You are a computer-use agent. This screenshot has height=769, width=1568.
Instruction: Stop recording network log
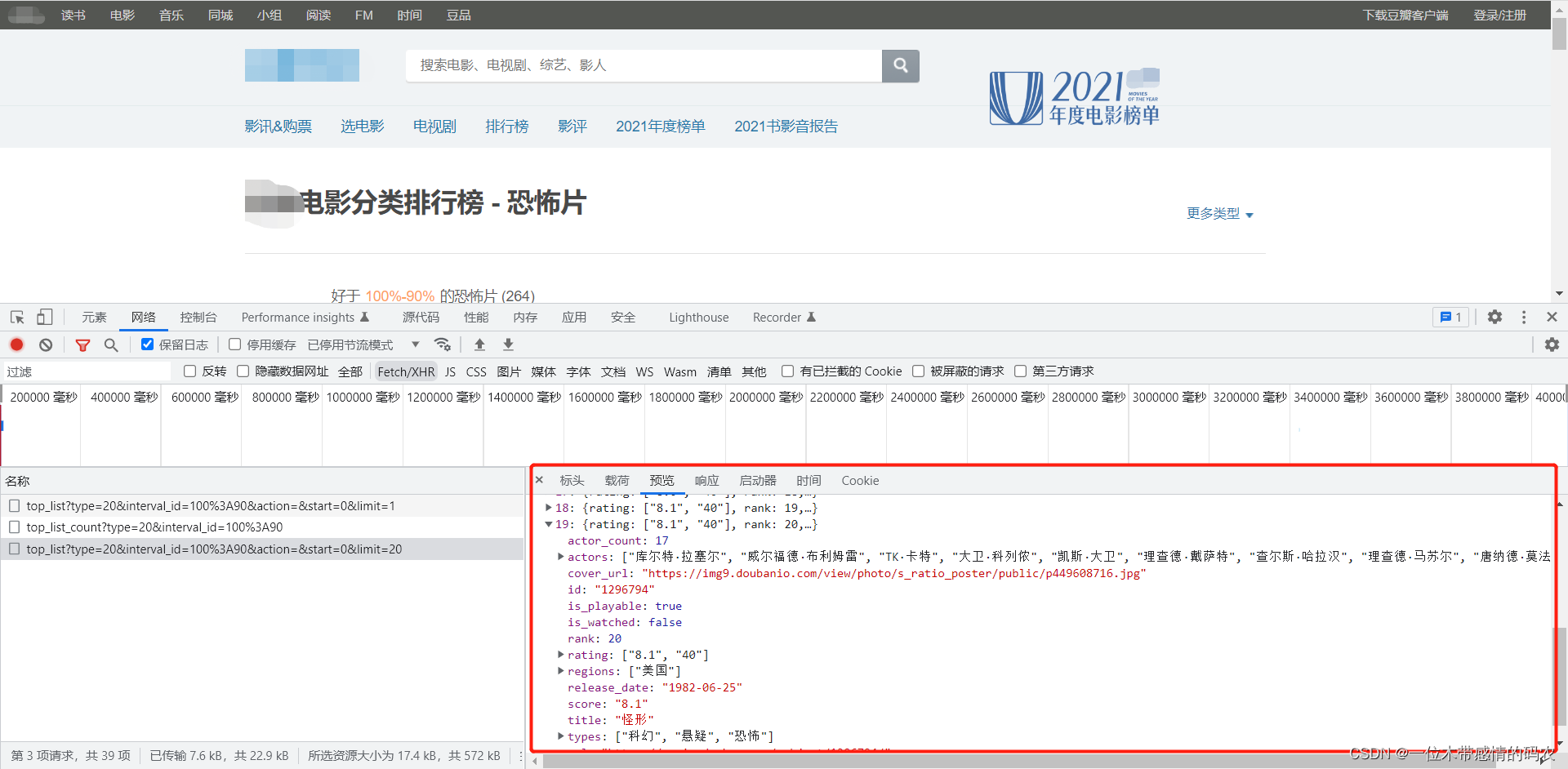click(16, 344)
